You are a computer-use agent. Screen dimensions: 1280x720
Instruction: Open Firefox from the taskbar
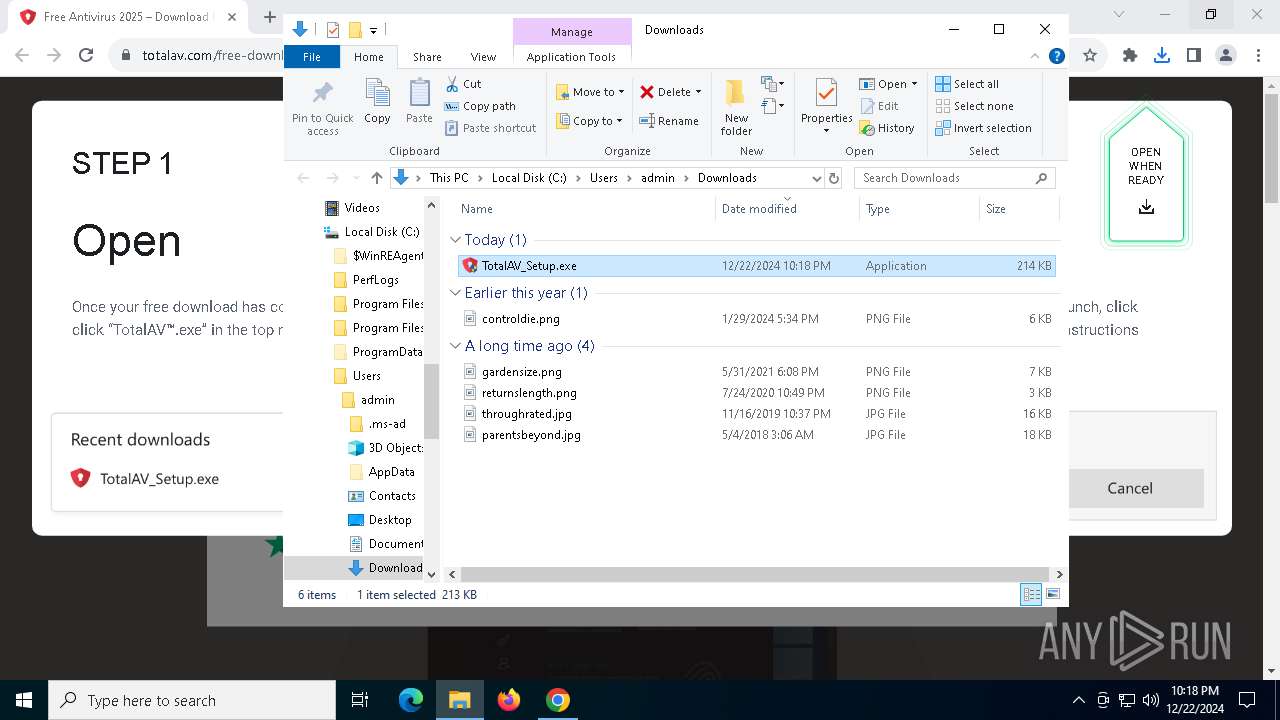[x=509, y=700]
